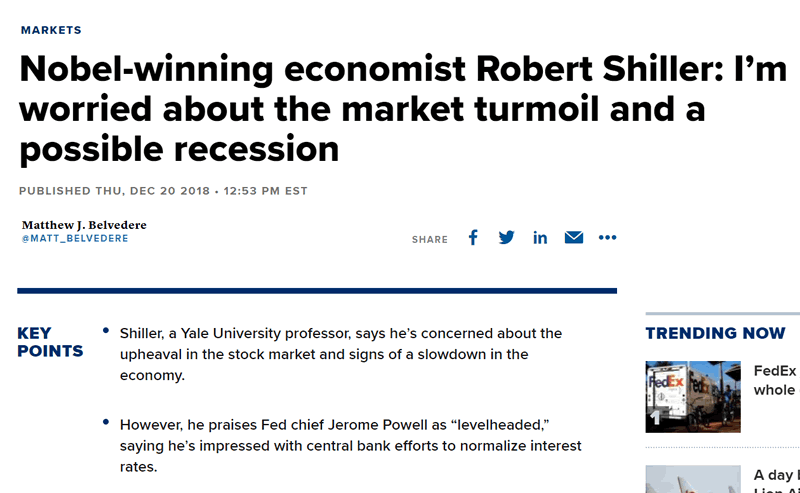Open the 'A day' trending headline
The width and height of the screenshot is (800, 493).
pyautogui.click(x=775, y=476)
